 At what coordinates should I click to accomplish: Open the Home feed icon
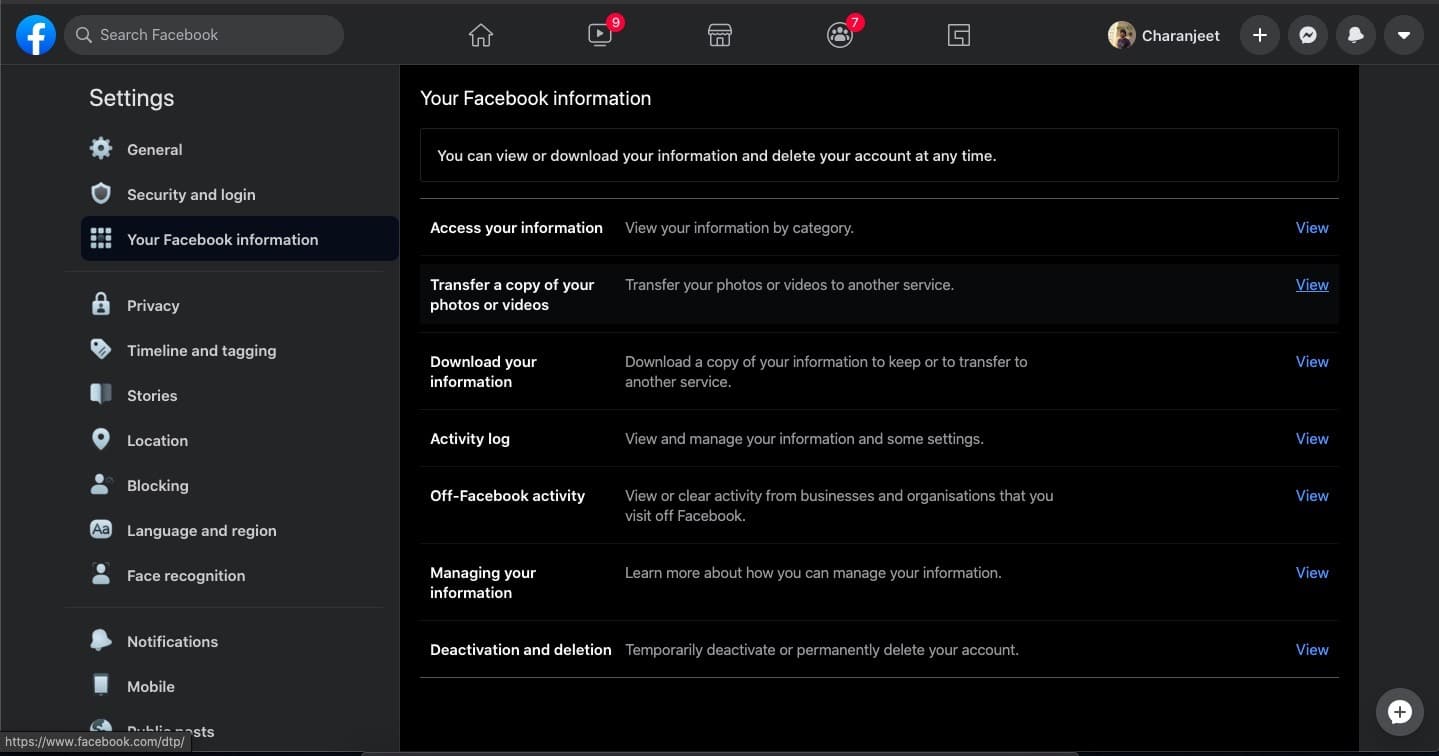click(481, 36)
